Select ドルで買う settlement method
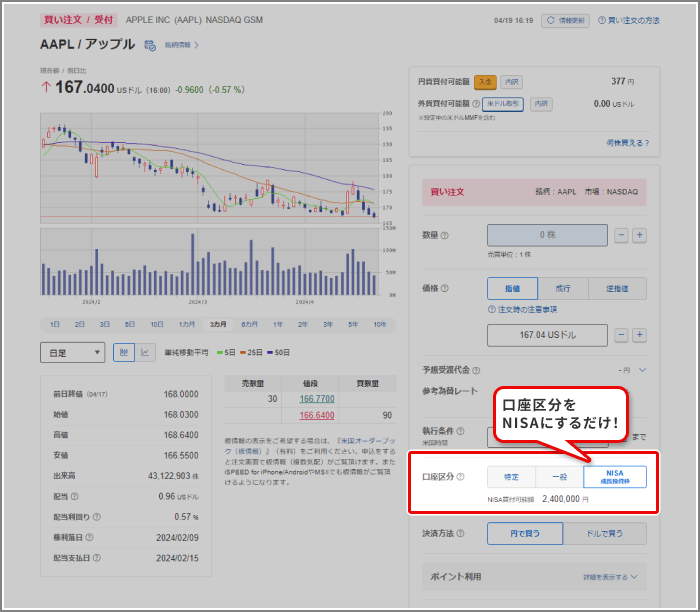 pos(604,533)
